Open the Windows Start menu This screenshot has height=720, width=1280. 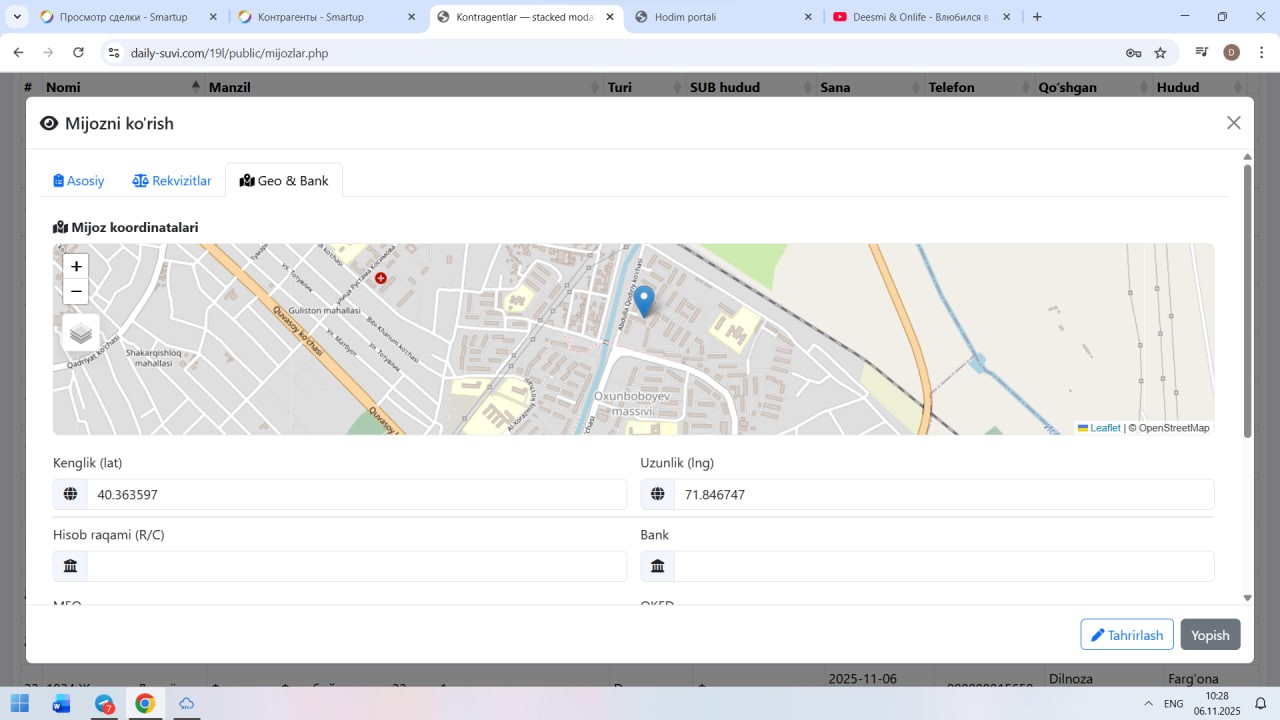pos(19,704)
